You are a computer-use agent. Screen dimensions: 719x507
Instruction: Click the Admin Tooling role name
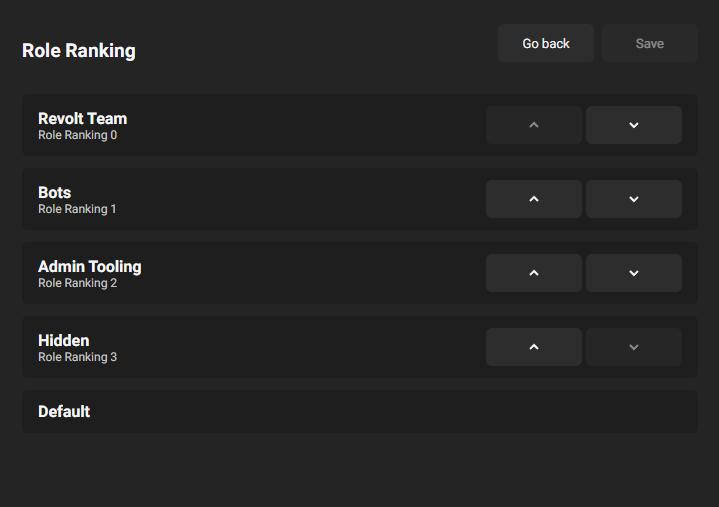89,266
